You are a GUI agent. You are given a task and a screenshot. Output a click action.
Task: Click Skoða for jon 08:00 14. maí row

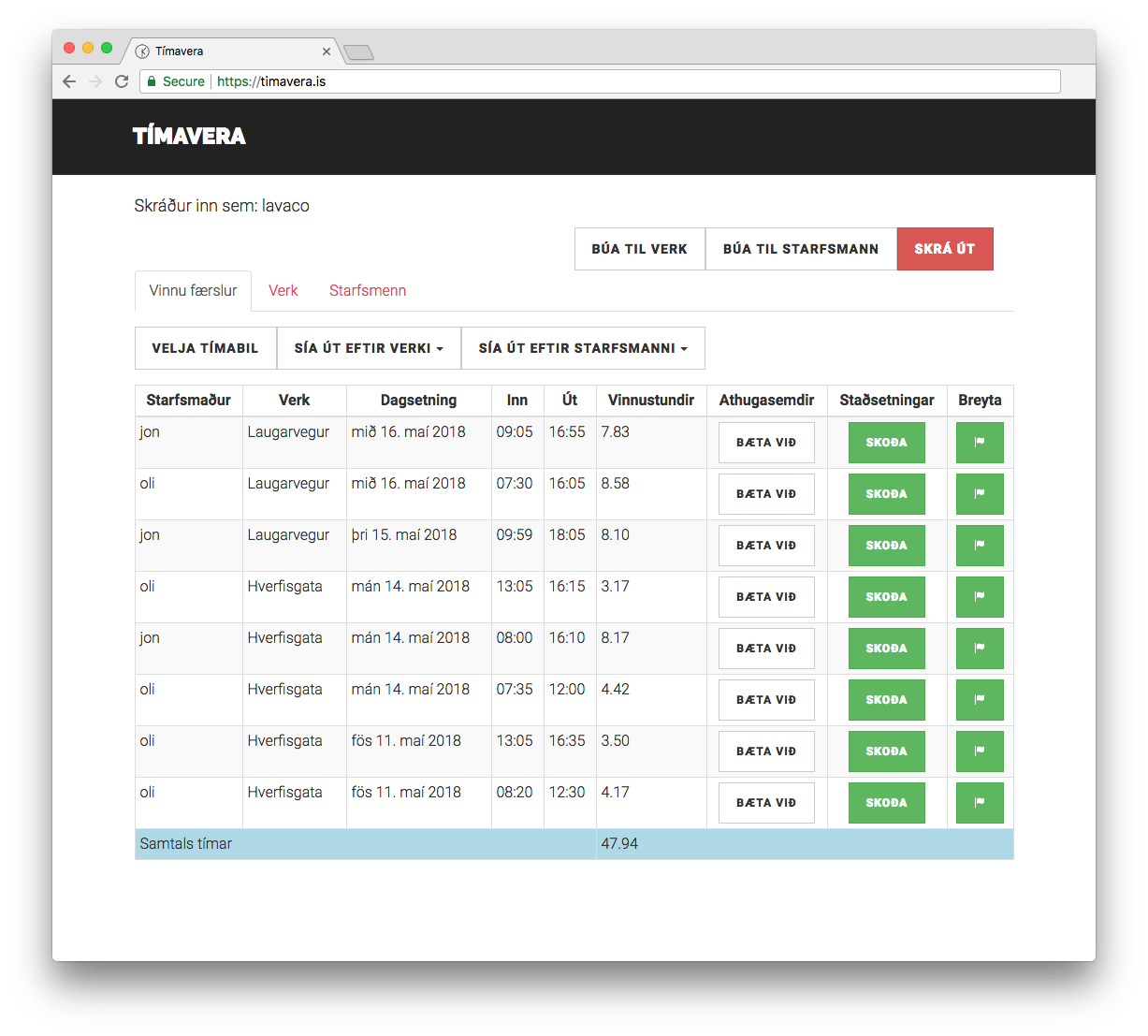point(887,649)
